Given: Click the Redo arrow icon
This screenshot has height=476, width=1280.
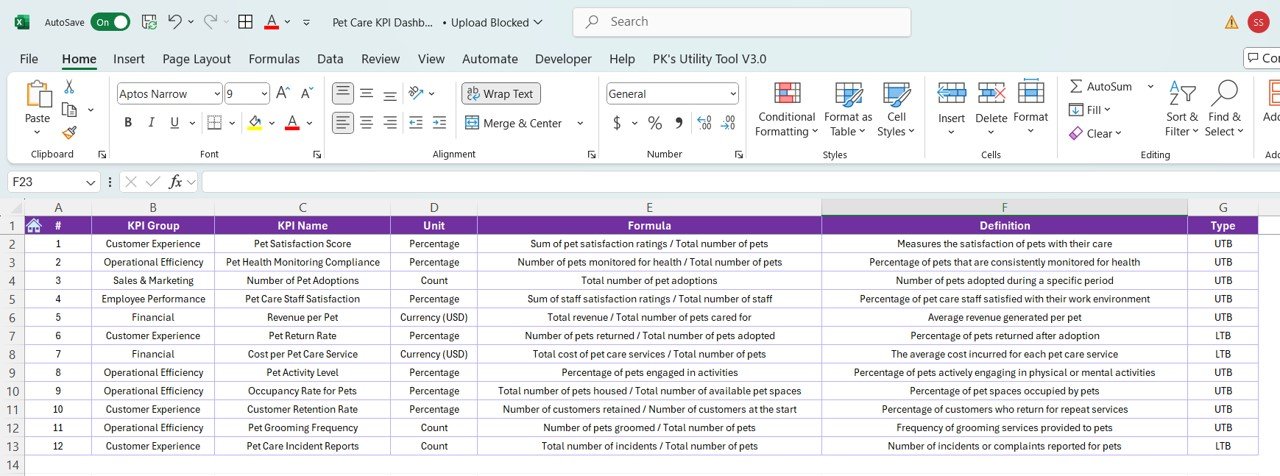Looking at the screenshot, I should click(210, 21).
